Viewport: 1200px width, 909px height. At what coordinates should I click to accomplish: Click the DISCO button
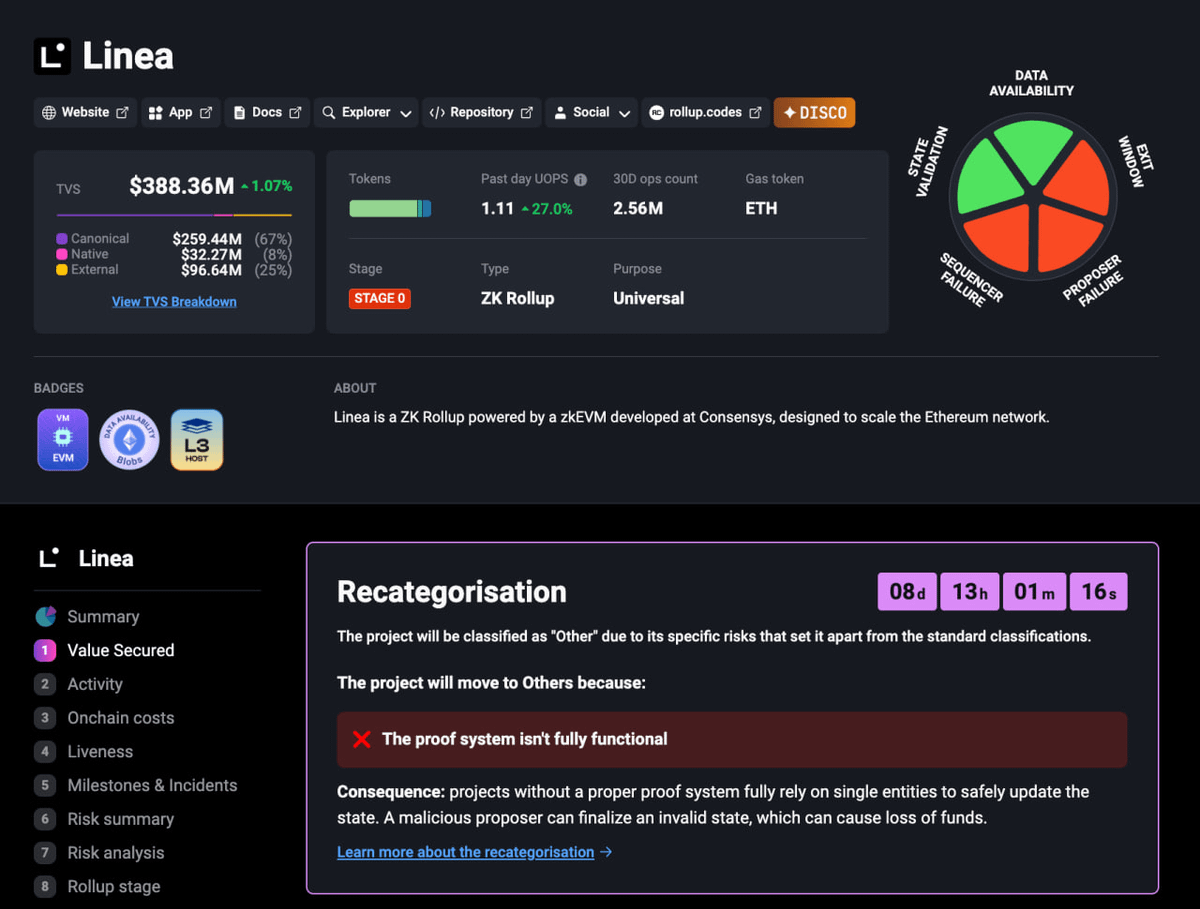pyautogui.click(x=814, y=113)
